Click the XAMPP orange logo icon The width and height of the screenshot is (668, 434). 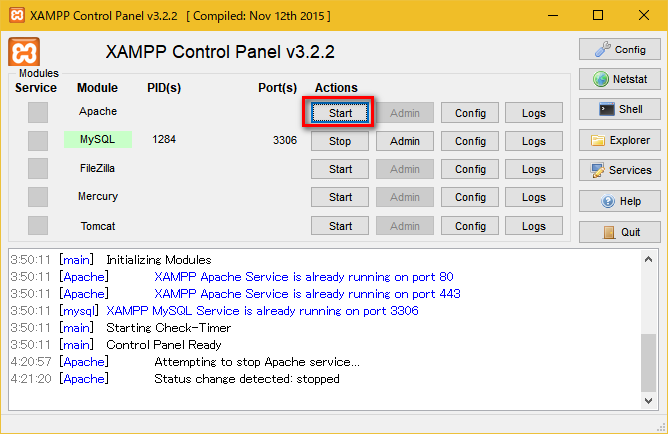[x=24, y=53]
